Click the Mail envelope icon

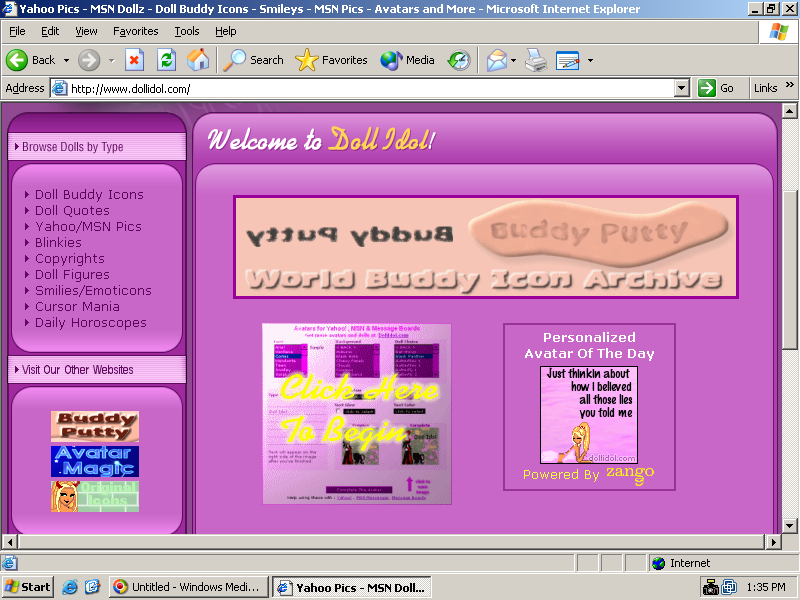496,60
